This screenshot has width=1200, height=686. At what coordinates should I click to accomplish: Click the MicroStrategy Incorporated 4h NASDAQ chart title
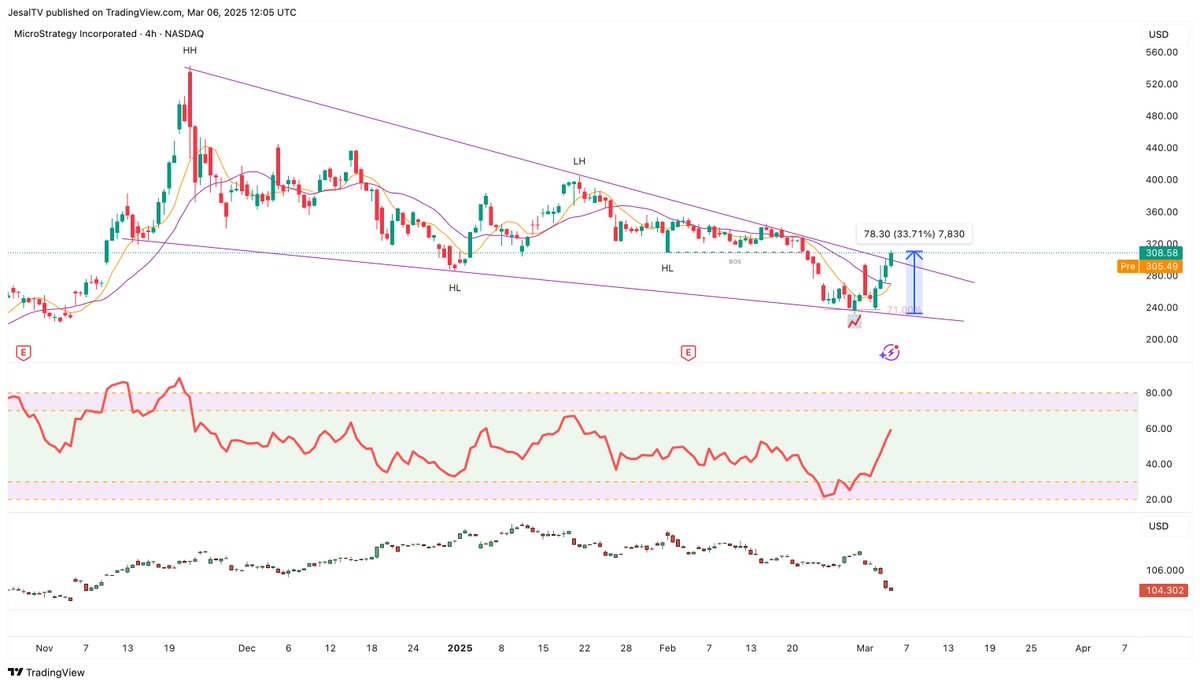pos(109,34)
